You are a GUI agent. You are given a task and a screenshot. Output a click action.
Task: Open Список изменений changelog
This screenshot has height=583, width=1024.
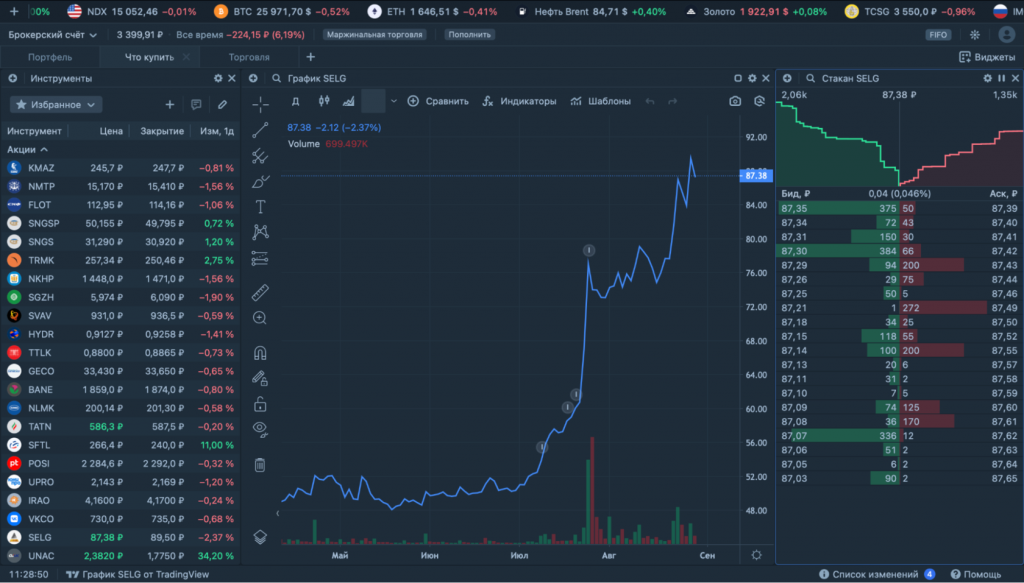pyautogui.click(x=877, y=575)
